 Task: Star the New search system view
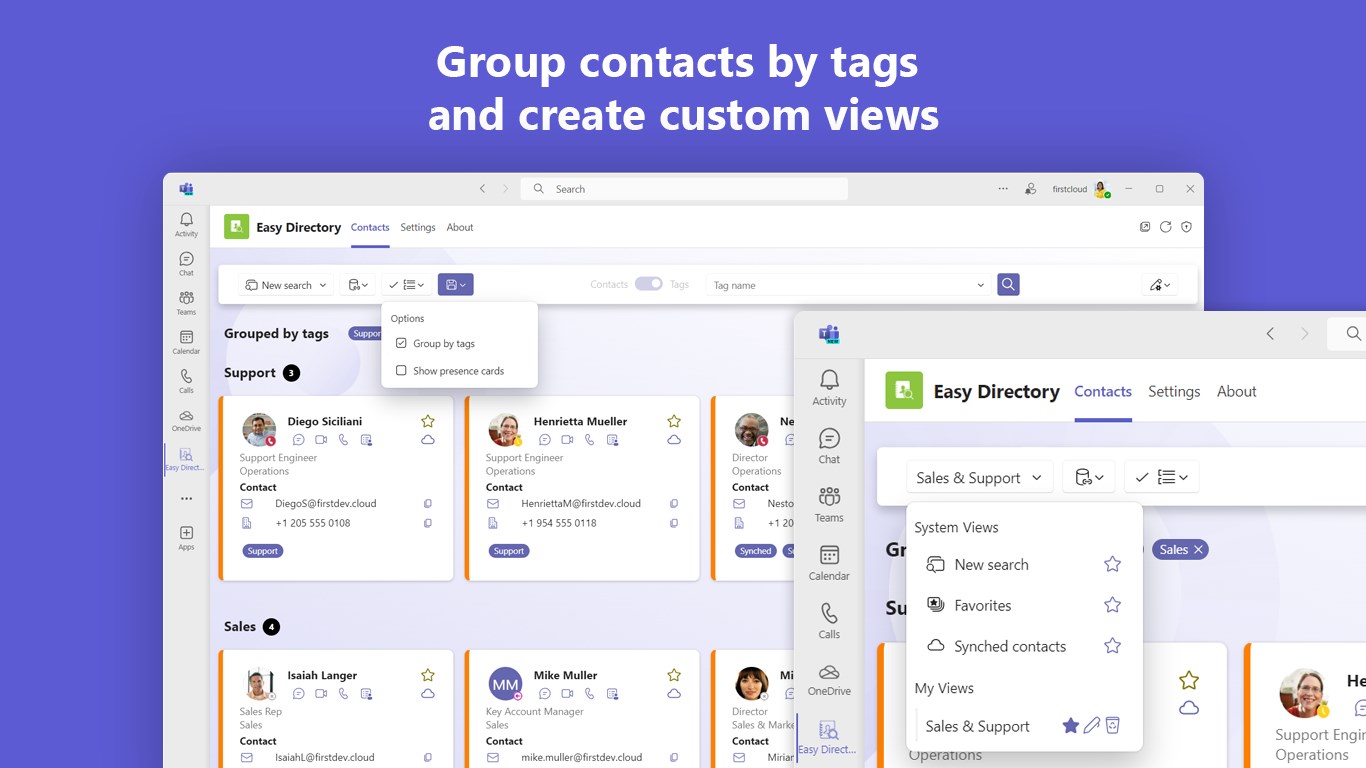[1112, 564]
